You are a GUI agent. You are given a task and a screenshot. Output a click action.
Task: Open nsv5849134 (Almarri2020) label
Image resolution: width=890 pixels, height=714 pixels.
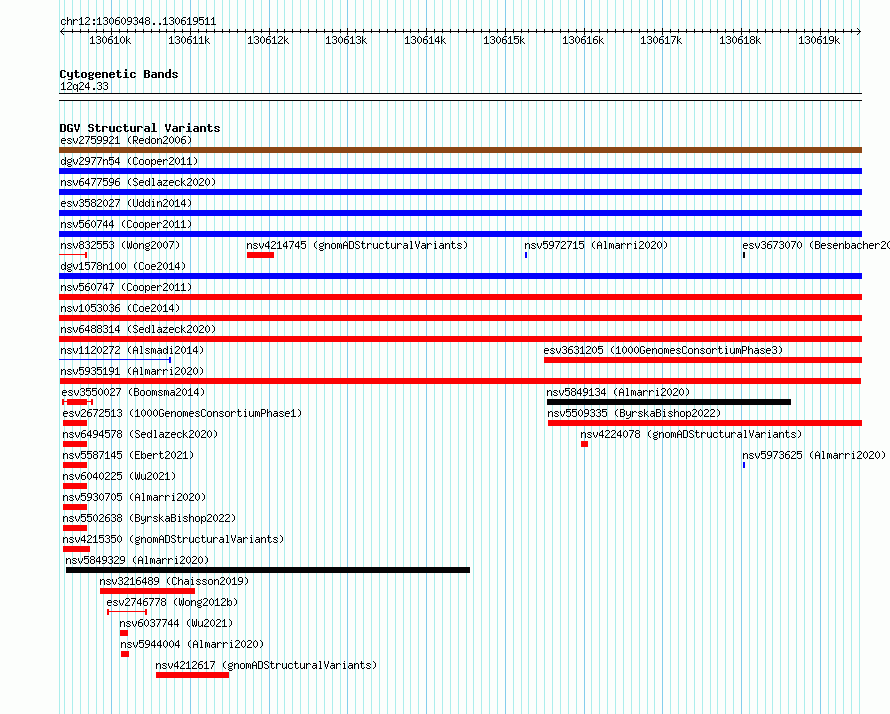click(x=618, y=392)
